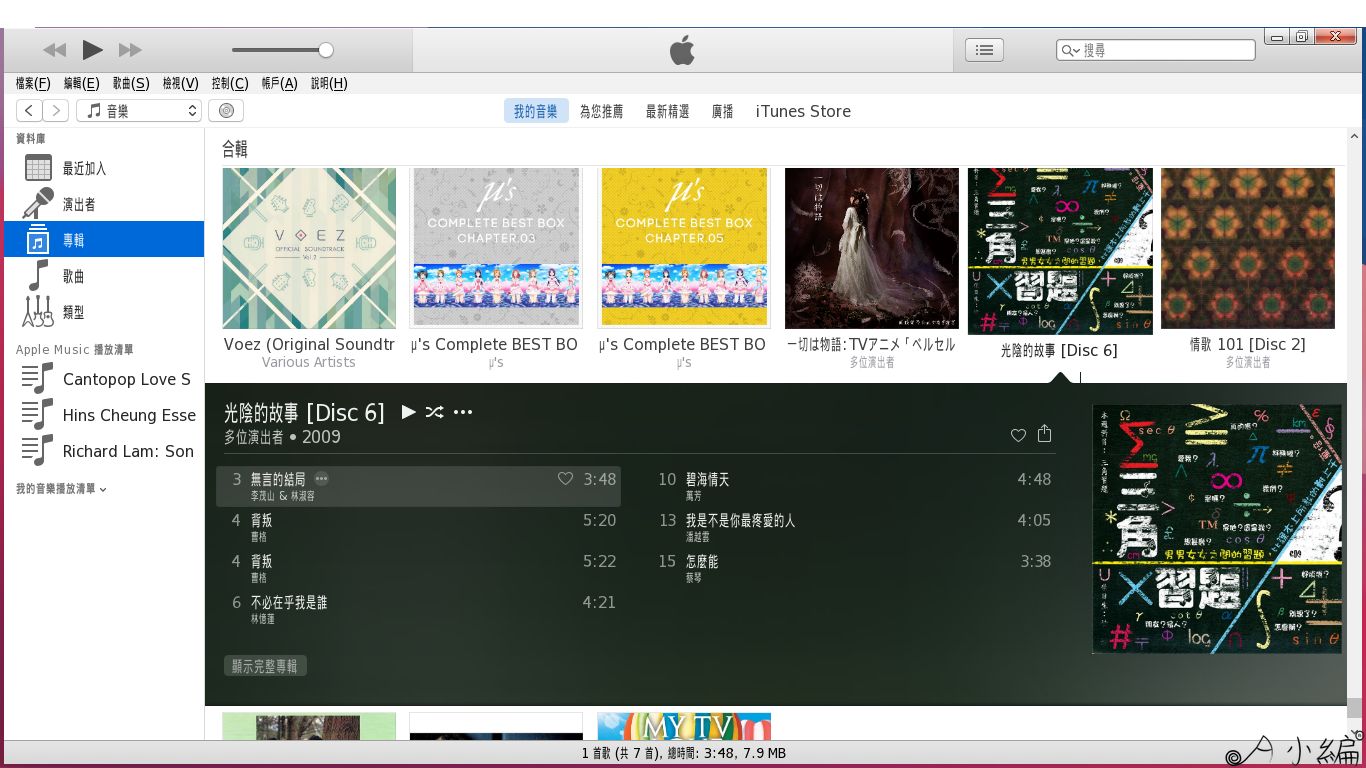Open the Cantopop Love S playlist

tap(104, 379)
